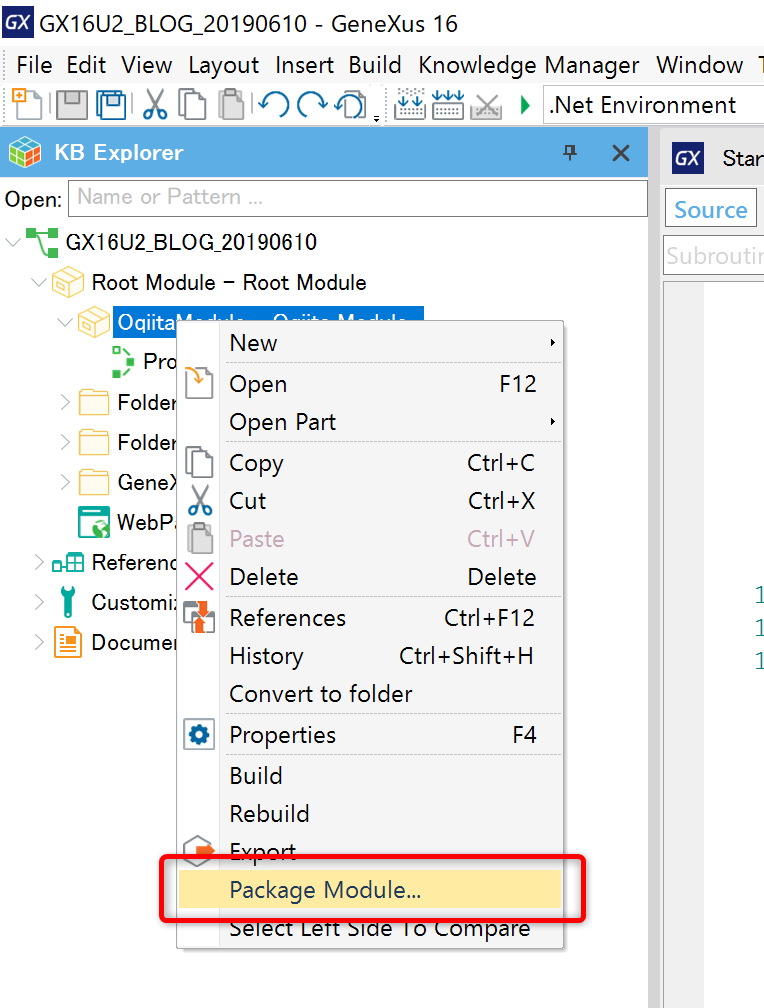Screen dimensions: 764x1008
Task: Click the green Run play icon
Action: pyautogui.click(x=525, y=105)
